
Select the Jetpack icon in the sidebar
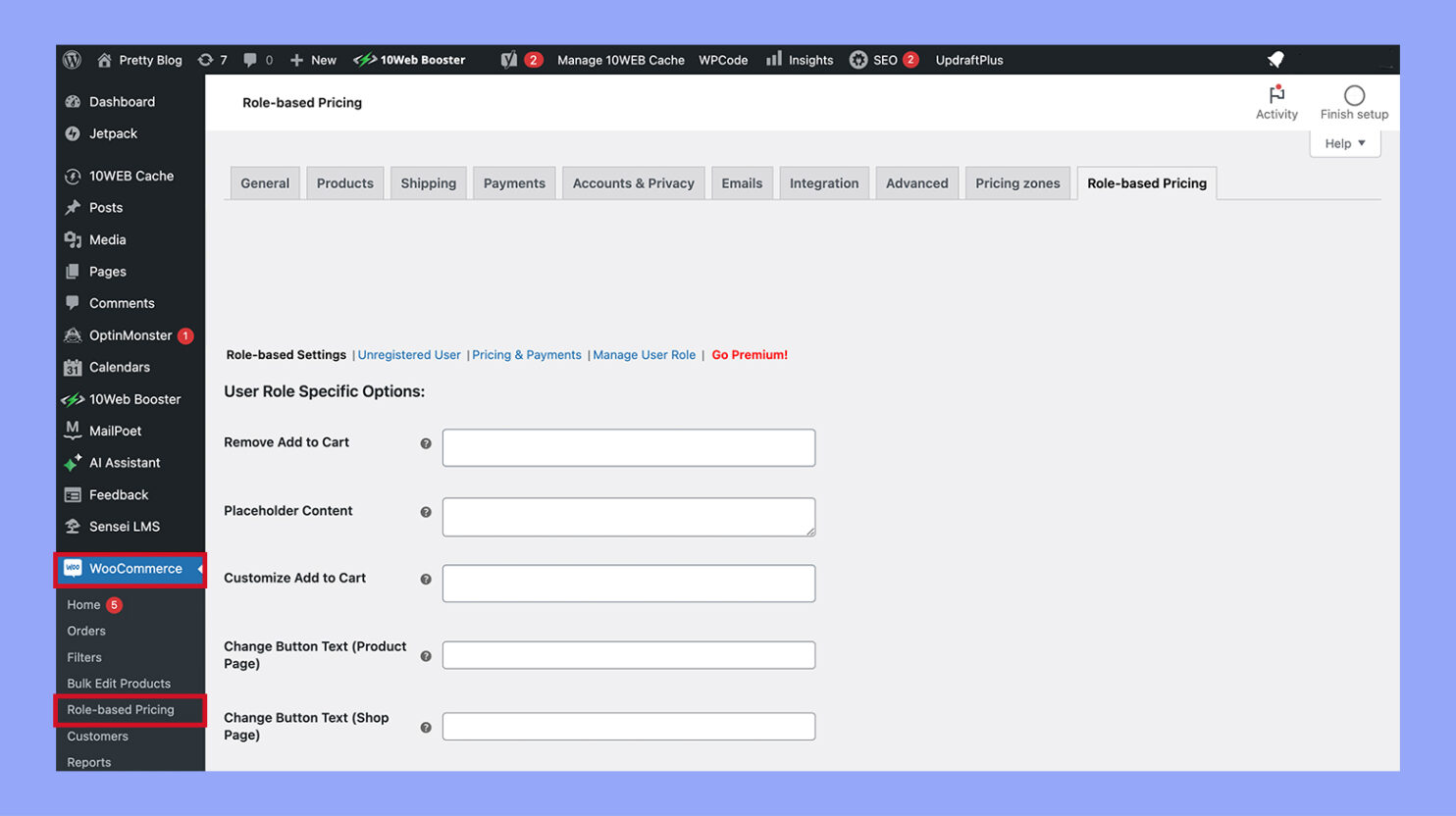72,133
